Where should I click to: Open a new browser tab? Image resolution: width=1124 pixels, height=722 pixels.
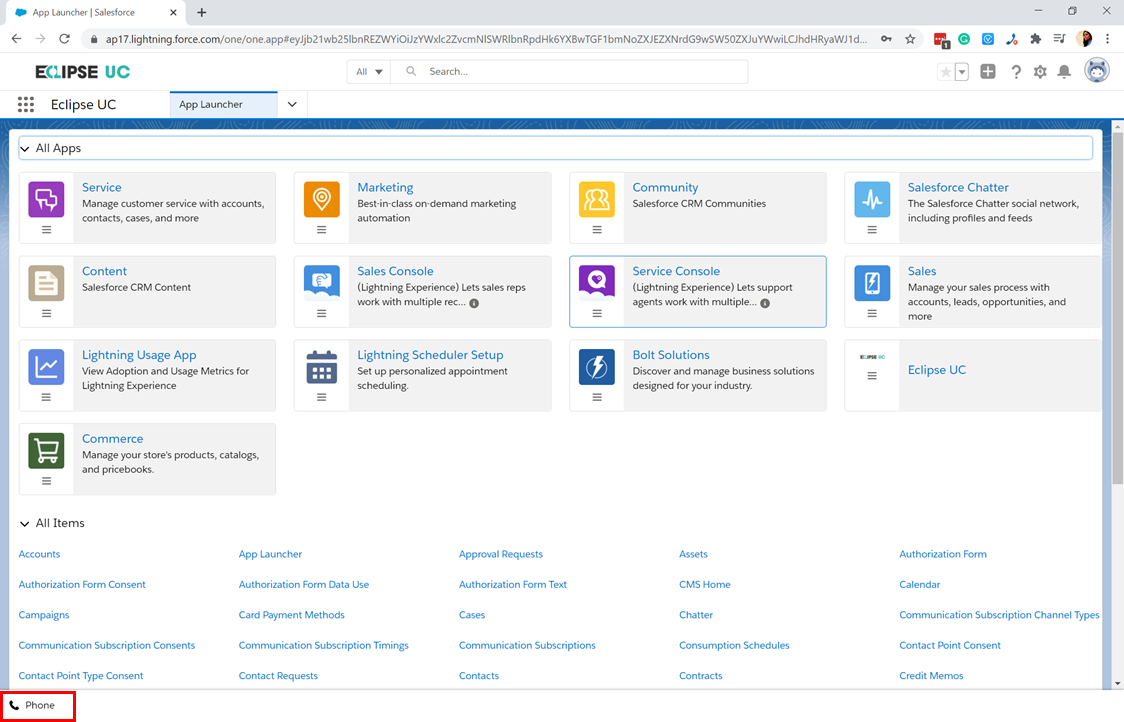pos(201,12)
